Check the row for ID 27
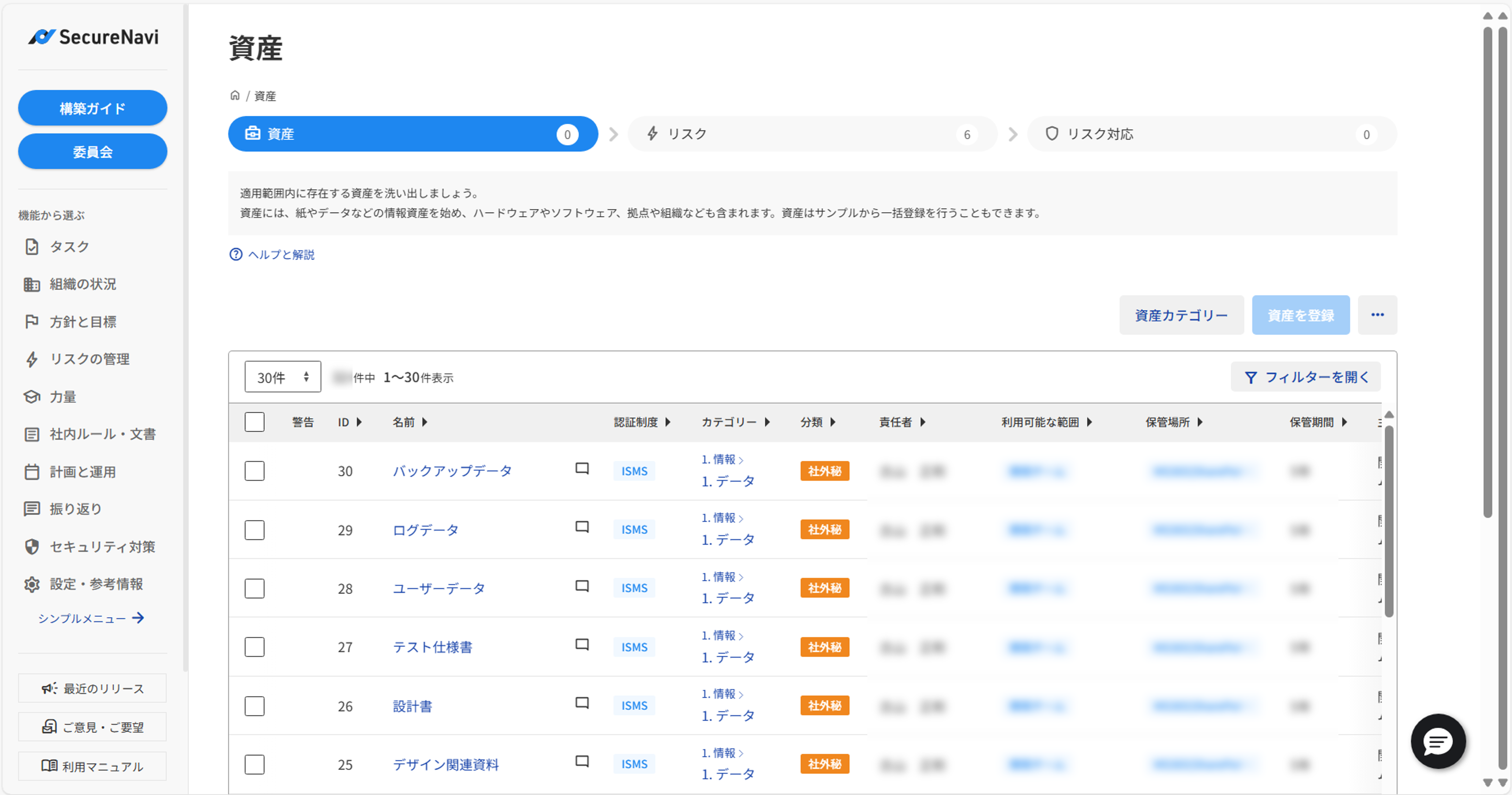 [x=254, y=647]
